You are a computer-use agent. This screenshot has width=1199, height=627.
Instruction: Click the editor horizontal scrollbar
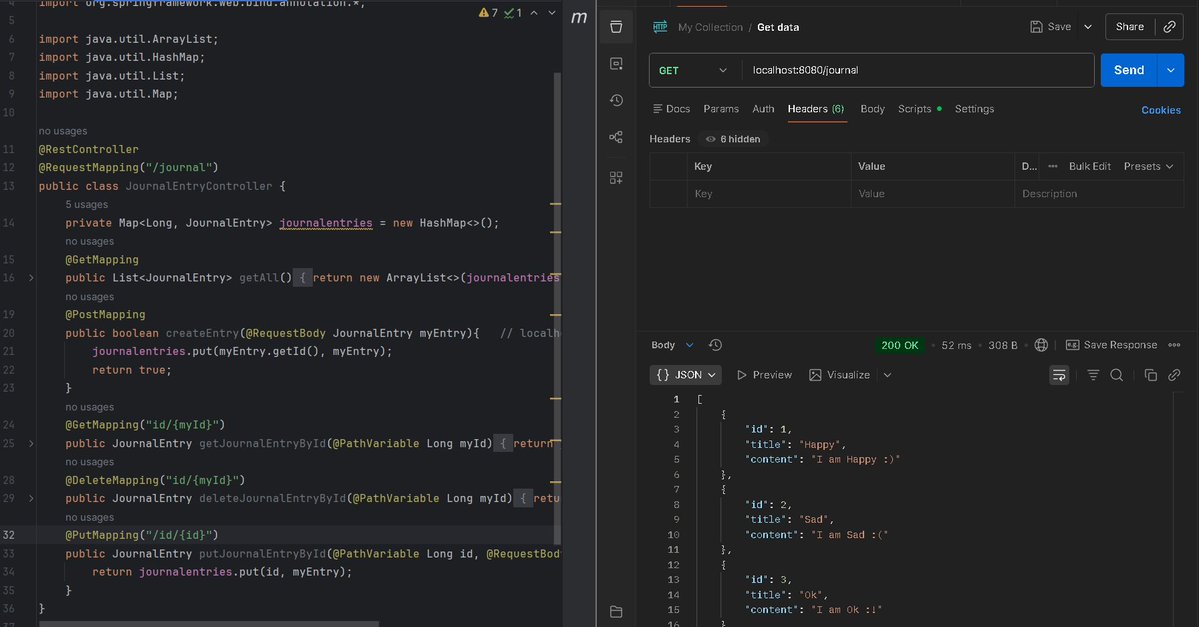[209, 624]
